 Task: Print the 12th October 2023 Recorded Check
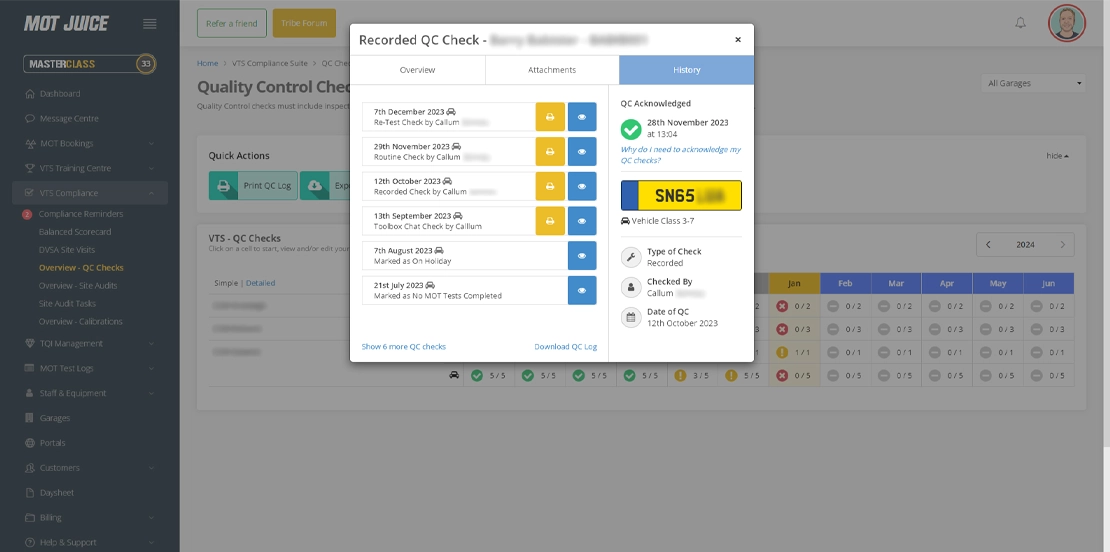(x=550, y=186)
